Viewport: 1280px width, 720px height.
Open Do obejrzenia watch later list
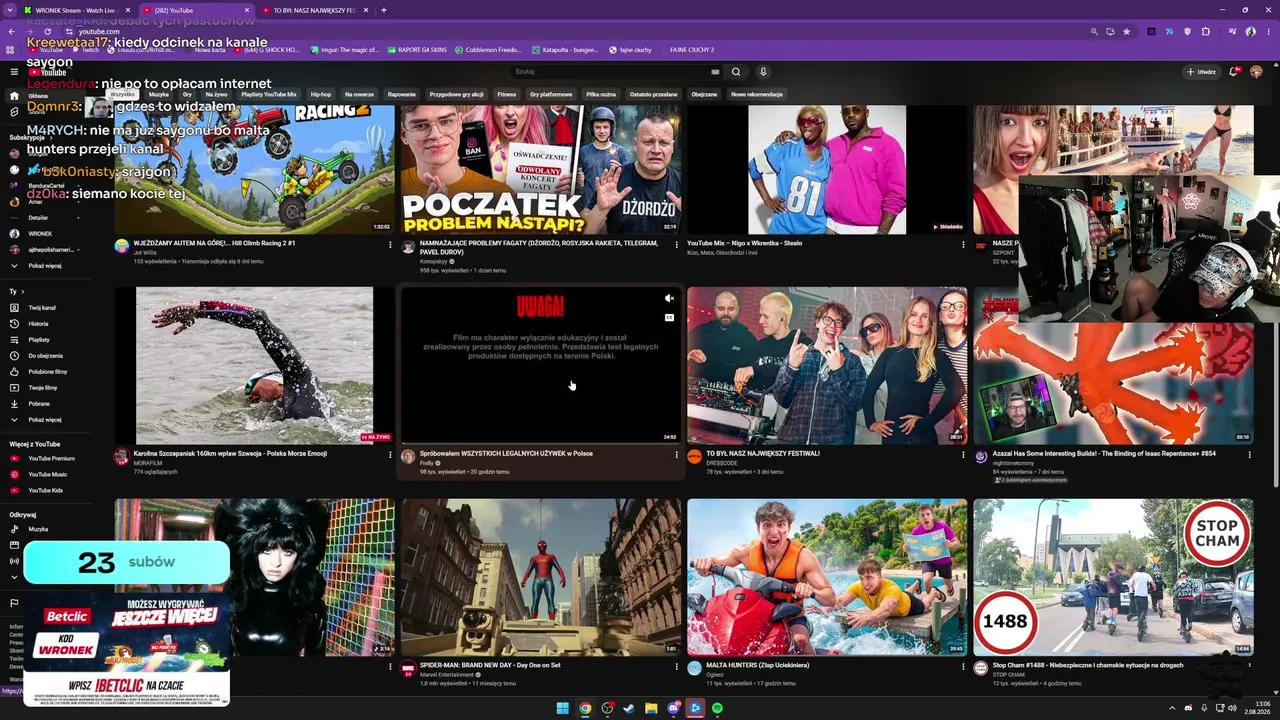[45, 356]
